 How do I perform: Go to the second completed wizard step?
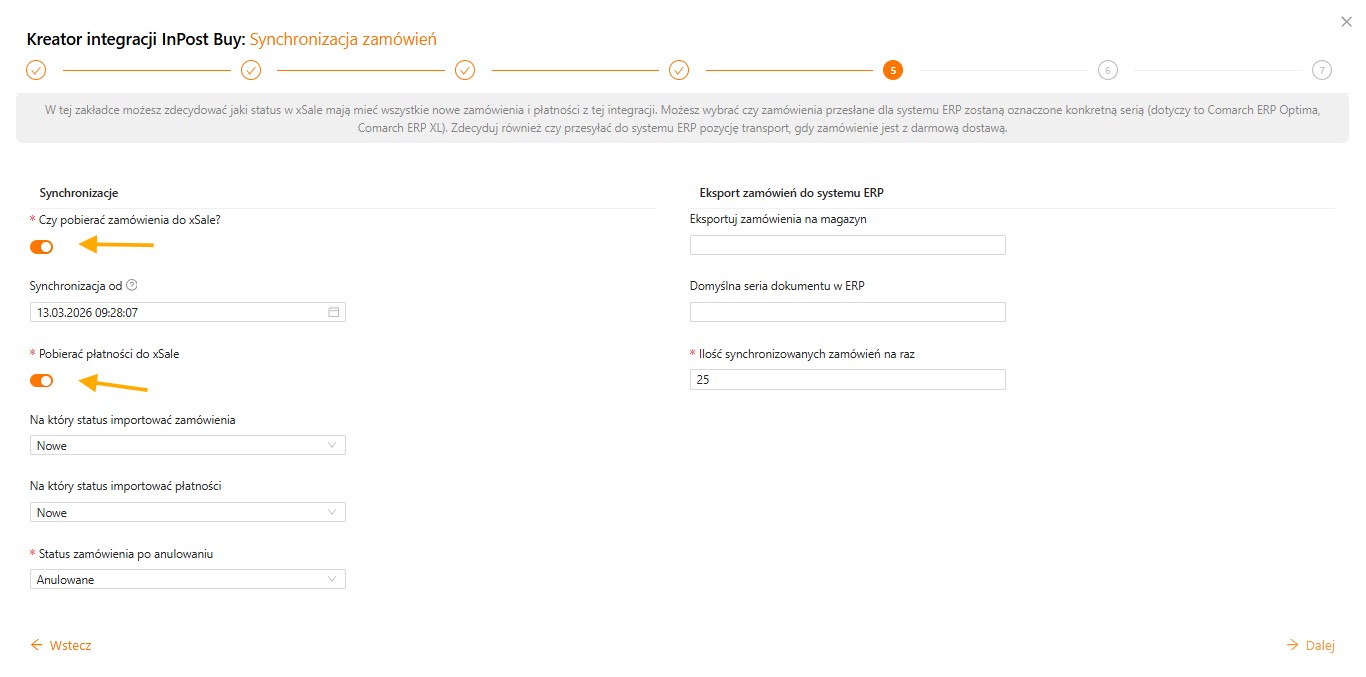[x=251, y=70]
